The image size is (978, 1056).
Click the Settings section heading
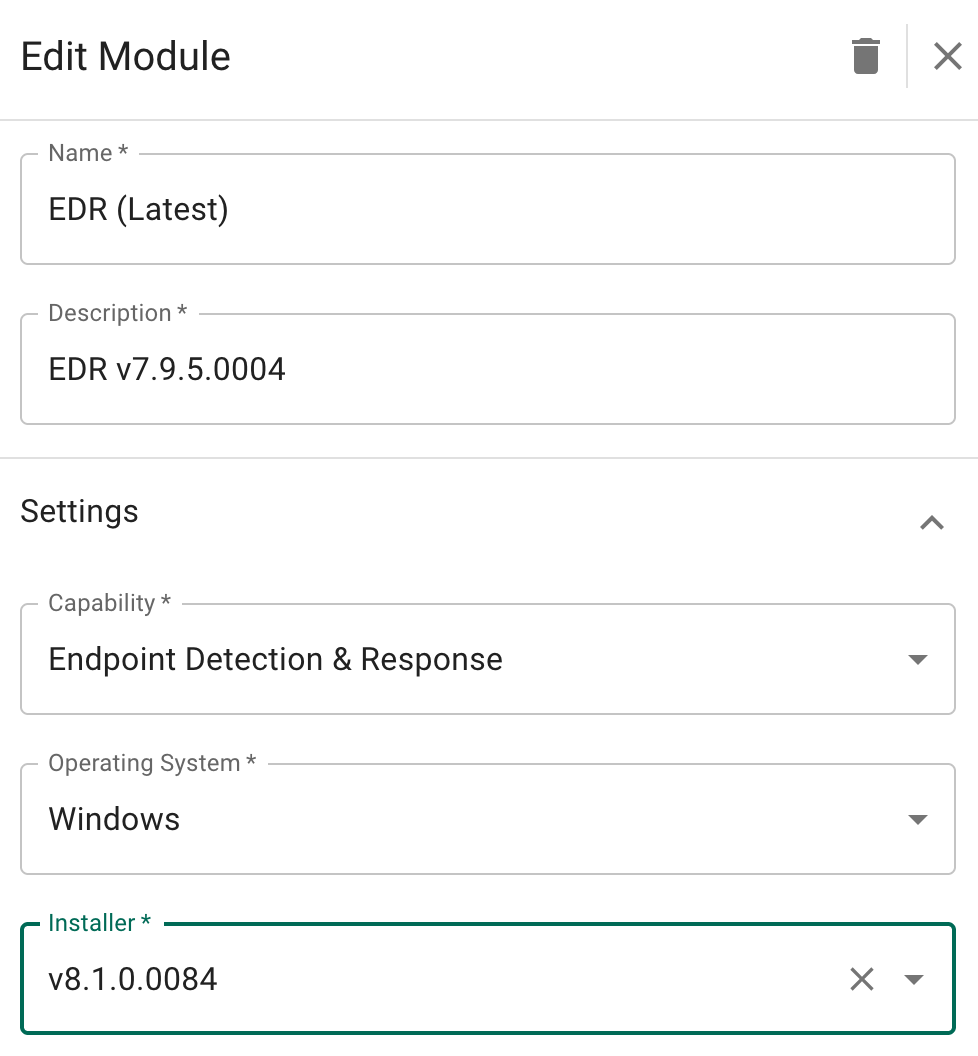tap(79, 511)
